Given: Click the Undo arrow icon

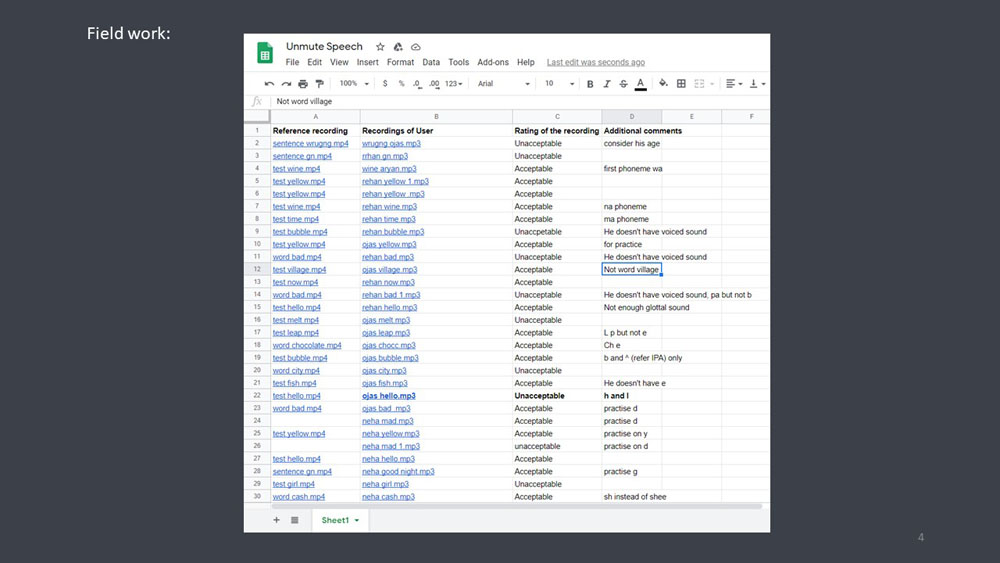Looking at the screenshot, I should click(x=269, y=84).
